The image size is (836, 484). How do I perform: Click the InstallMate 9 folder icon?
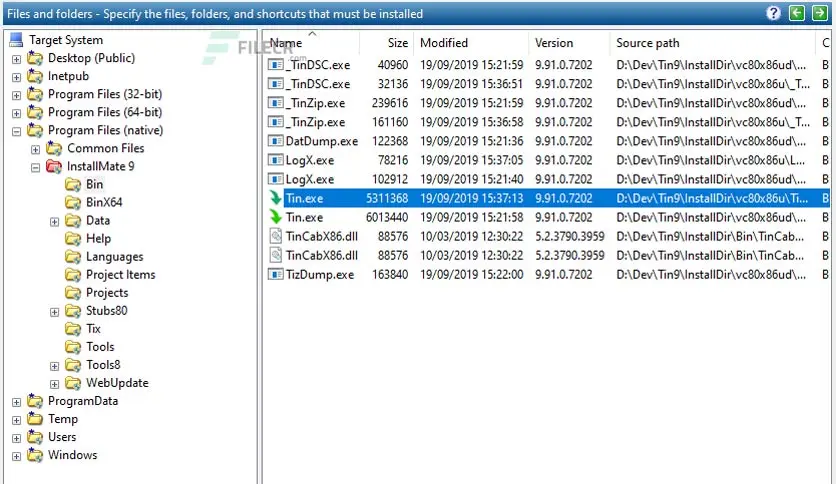[54, 167]
